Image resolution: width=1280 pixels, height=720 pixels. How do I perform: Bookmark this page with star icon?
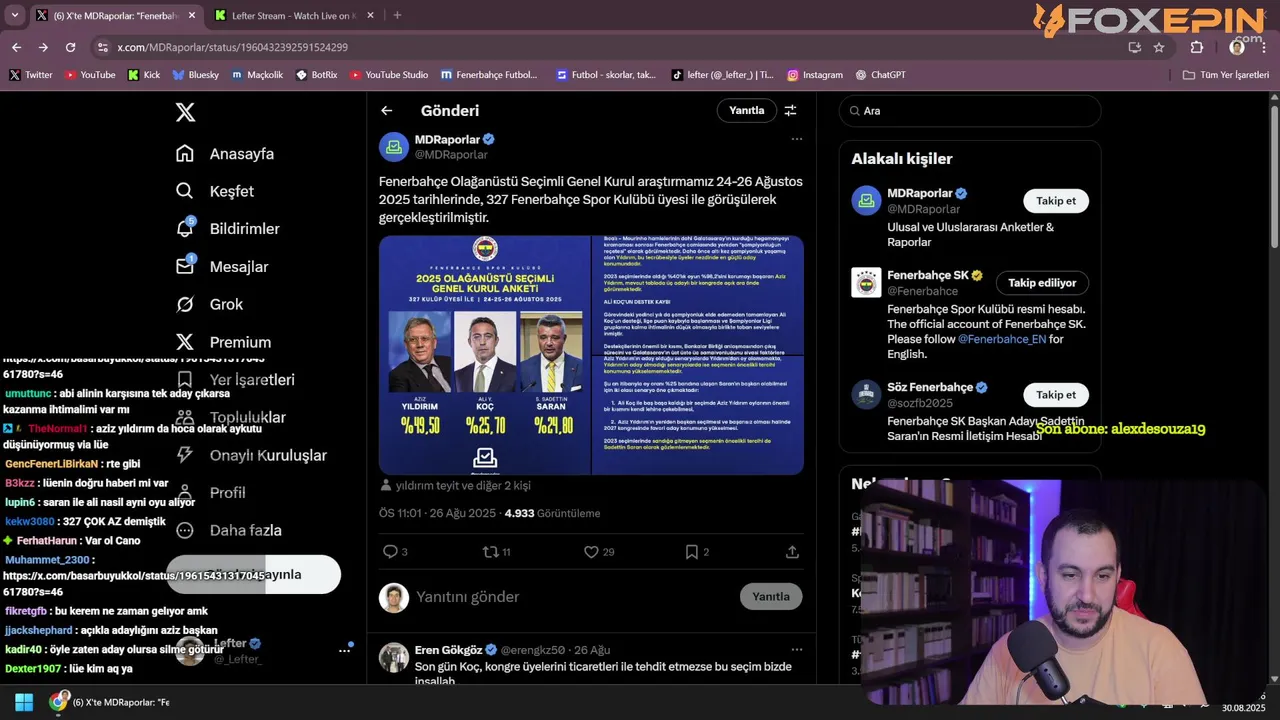pos(1159,47)
